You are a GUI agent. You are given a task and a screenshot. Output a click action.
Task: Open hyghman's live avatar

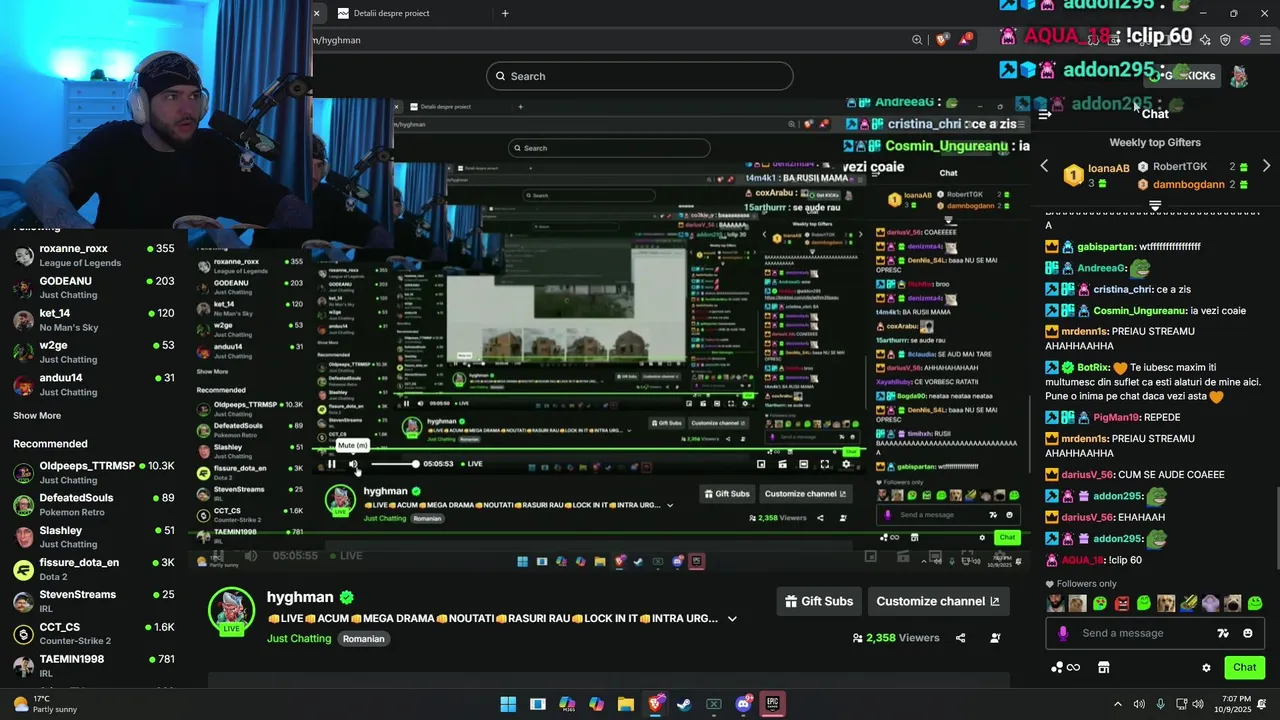click(231, 610)
